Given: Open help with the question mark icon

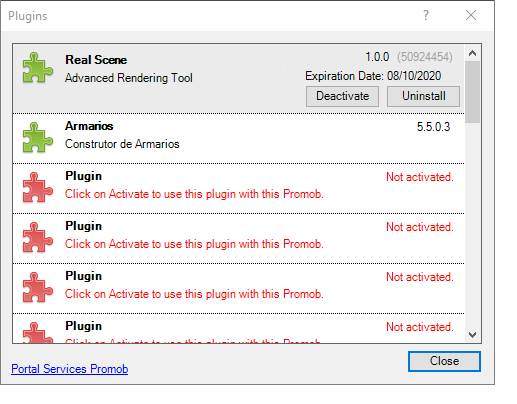Looking at the screenshot, I should tap(426, 15).
